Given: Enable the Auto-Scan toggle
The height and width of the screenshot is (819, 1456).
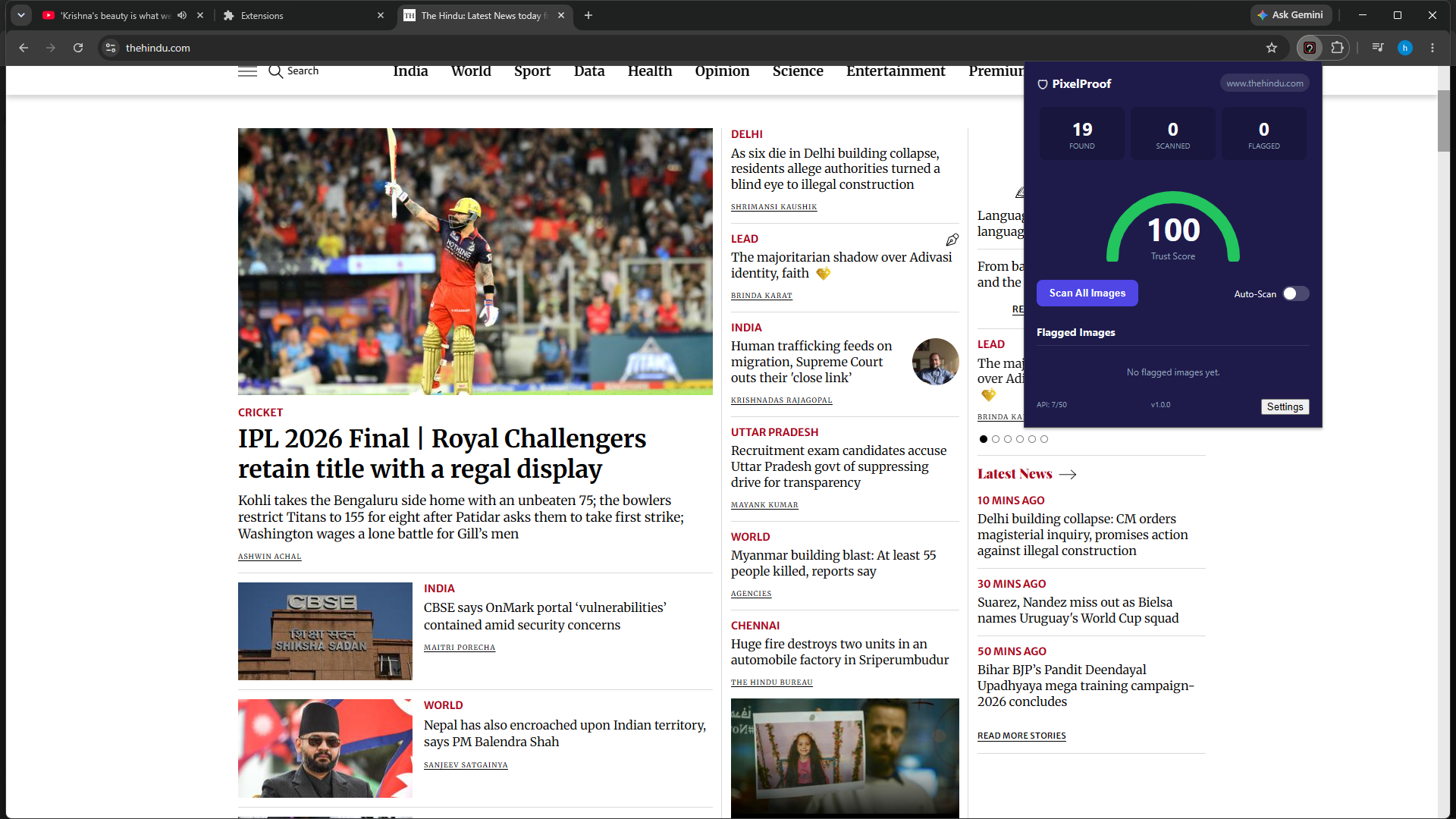Looking at the screenshot, I should [1295, 293].
